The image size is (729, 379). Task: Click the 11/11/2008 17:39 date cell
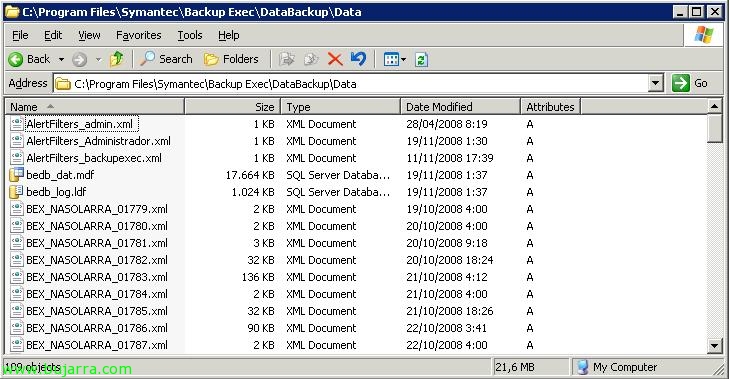coord(450,158)
